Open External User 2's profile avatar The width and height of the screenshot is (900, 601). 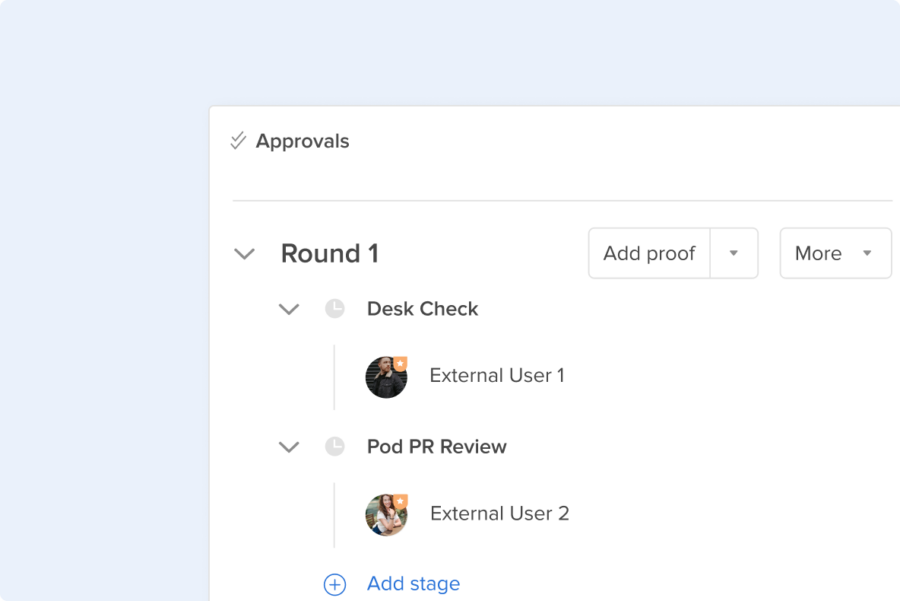pyautogui.click(x=386, y=514)
